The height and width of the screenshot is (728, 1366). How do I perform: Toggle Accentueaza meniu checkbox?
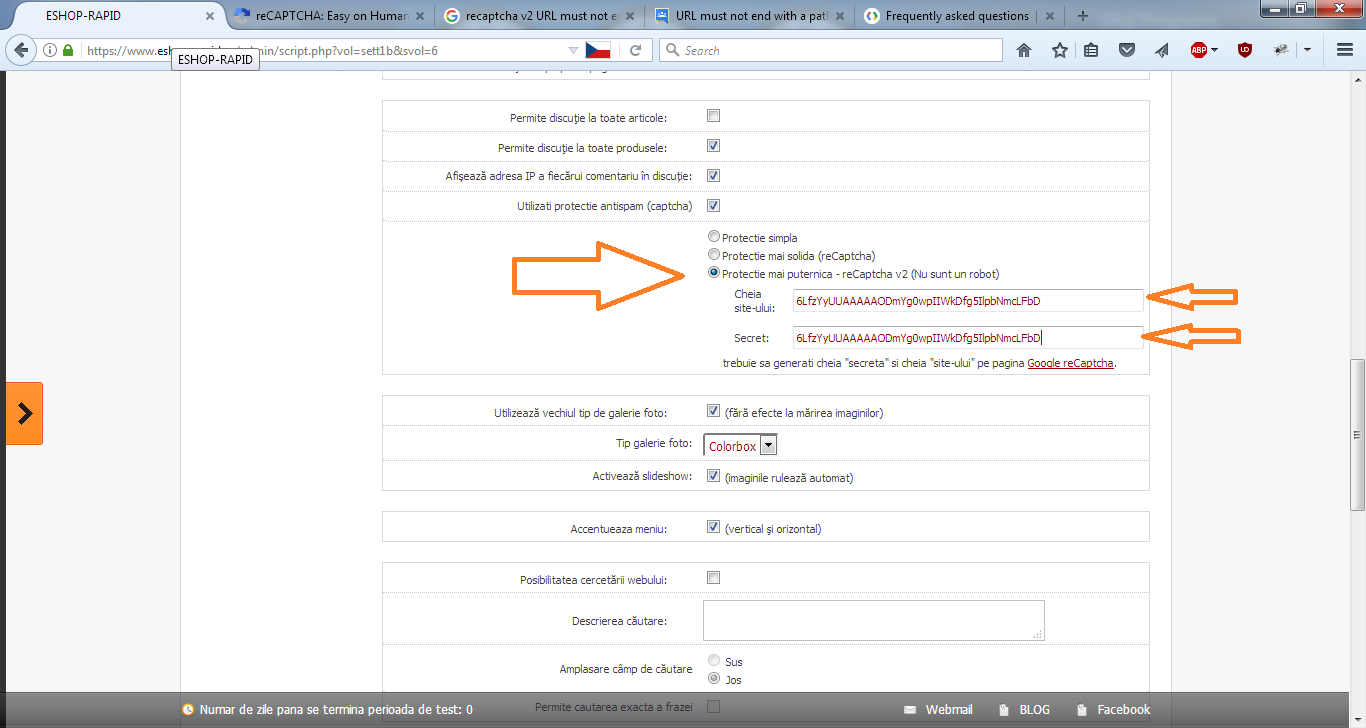tap(714, 527)
